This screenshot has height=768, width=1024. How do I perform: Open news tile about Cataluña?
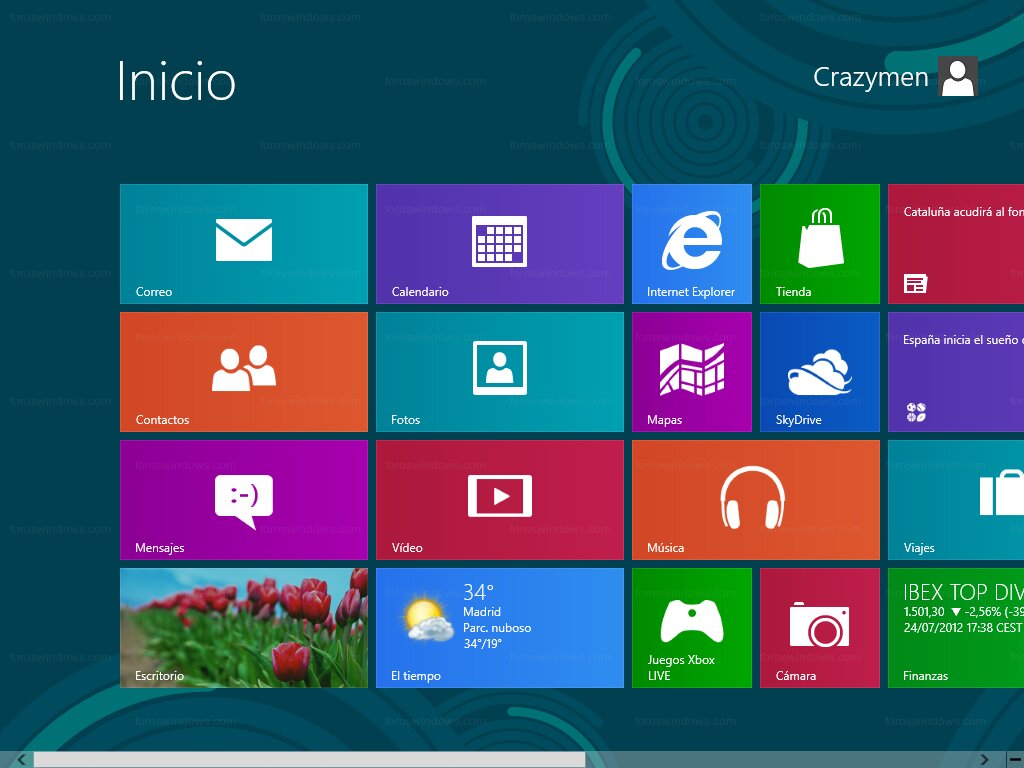pyautogui.click(x=956, y=244)
